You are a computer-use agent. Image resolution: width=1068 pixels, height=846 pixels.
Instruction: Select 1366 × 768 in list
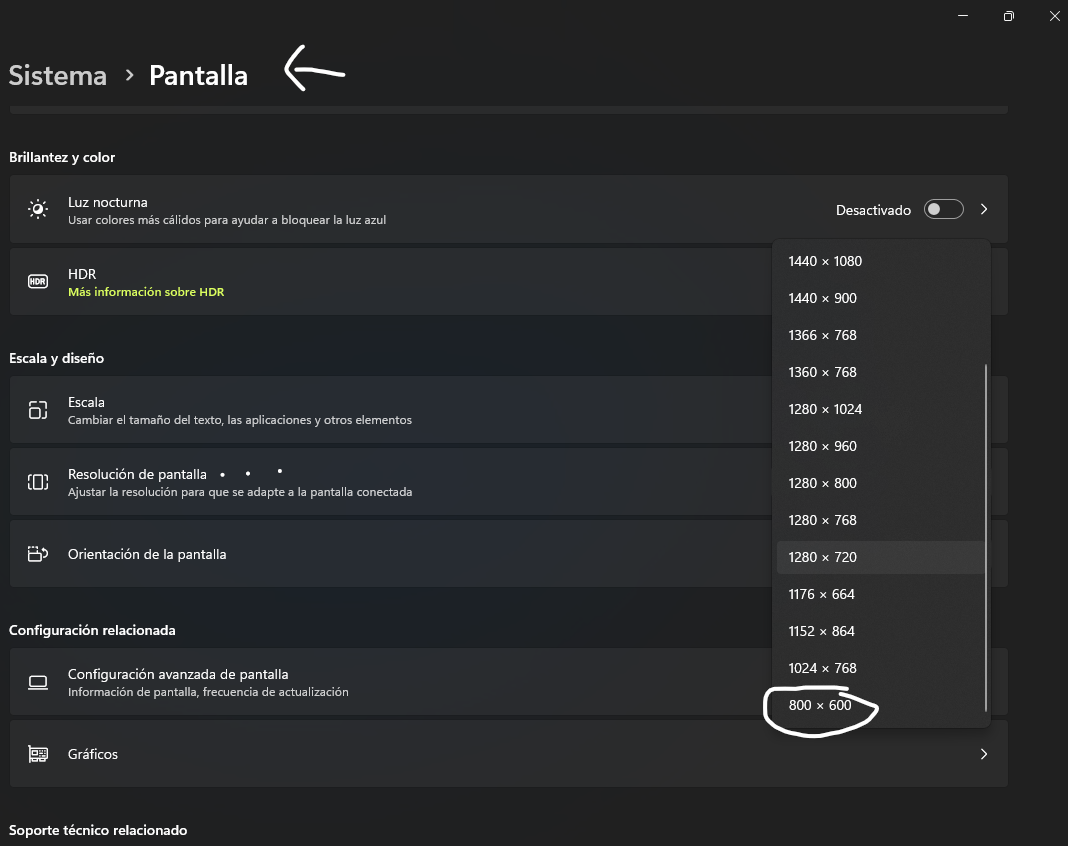tap(879, 335)
